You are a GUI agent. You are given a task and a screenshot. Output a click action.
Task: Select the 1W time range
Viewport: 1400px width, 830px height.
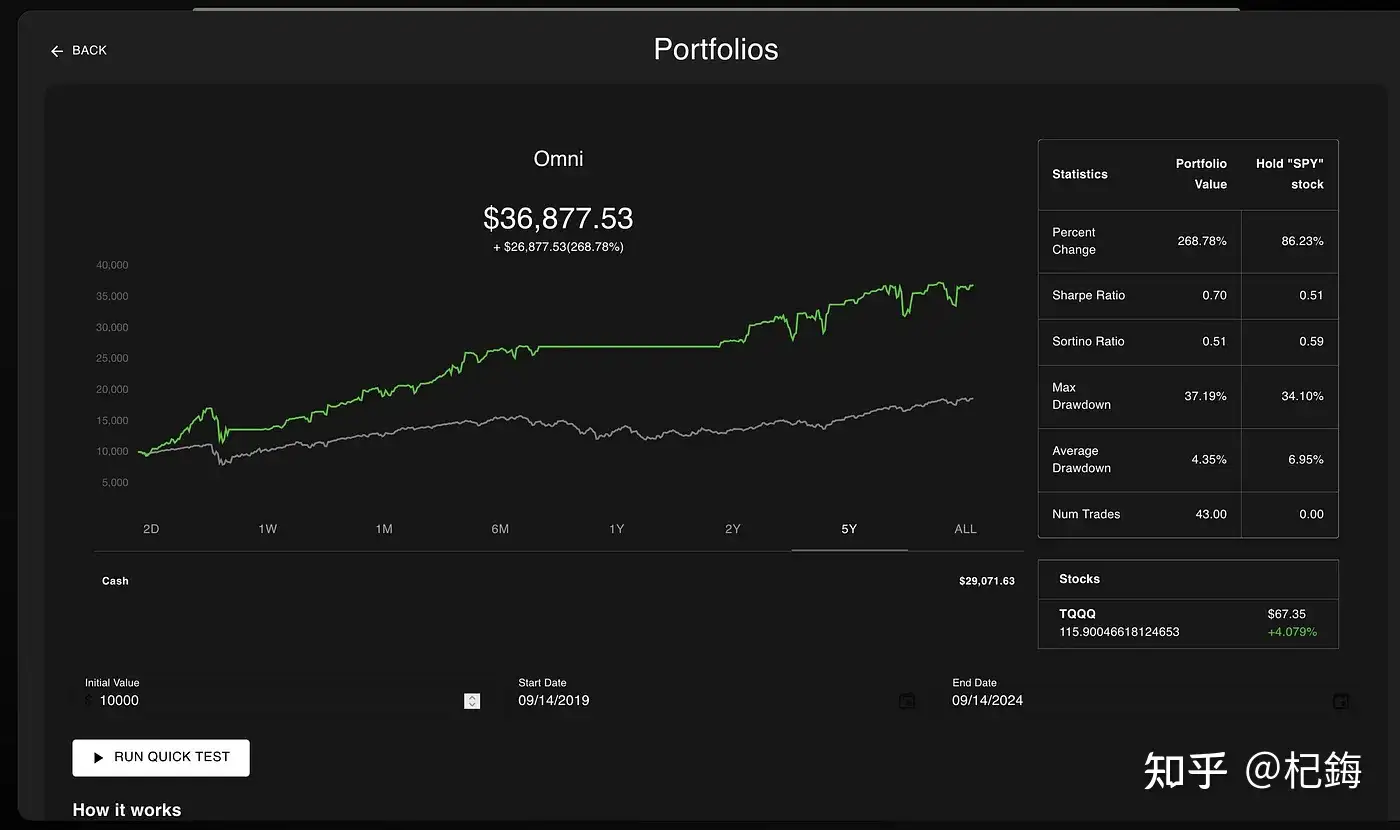pyautogui.click(x=267, y=529)
